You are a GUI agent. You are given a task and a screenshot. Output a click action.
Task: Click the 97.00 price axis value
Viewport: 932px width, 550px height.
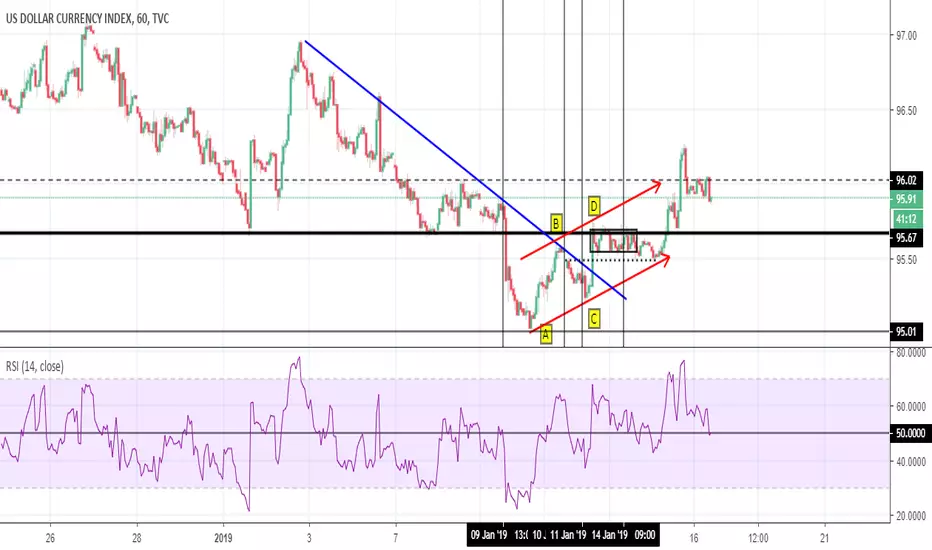pos(906,36)
